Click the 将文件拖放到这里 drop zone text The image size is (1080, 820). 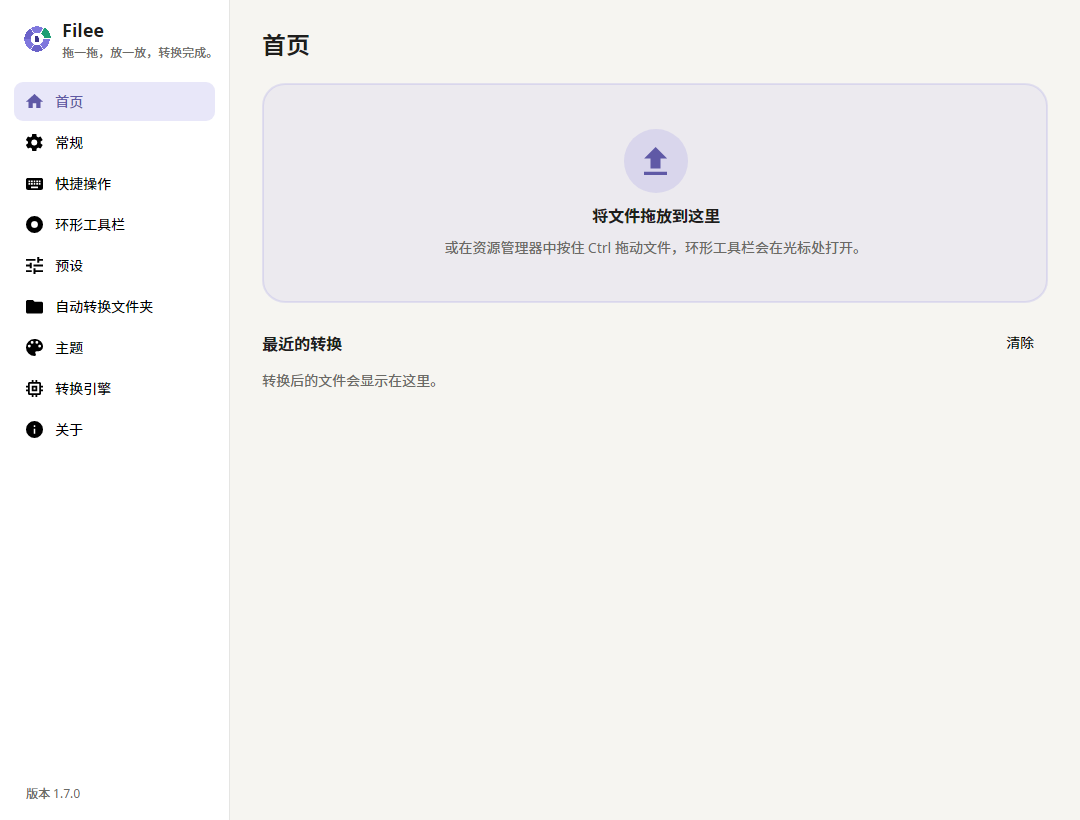click(656, 216)
